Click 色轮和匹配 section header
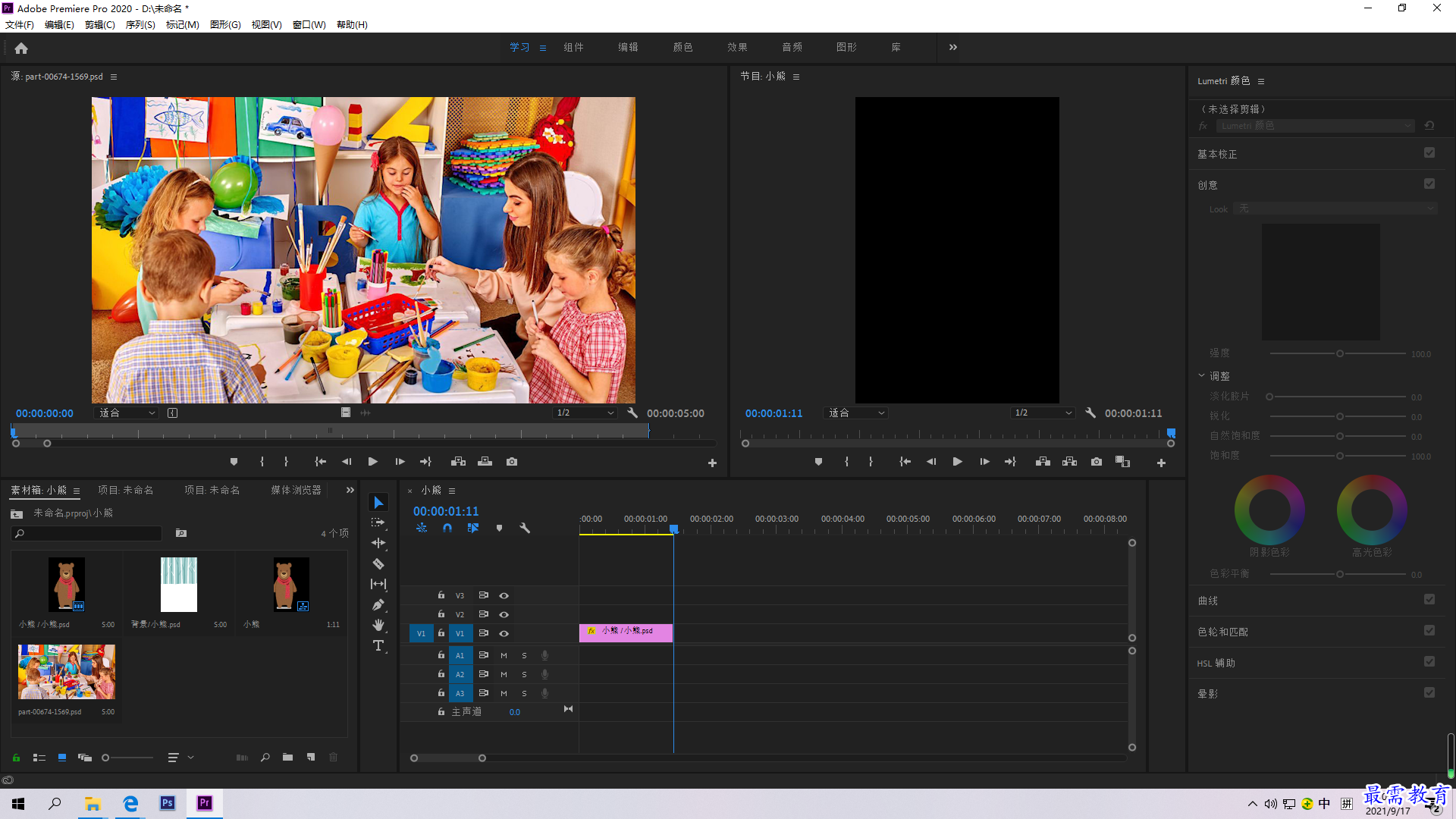 point(1222,632)
